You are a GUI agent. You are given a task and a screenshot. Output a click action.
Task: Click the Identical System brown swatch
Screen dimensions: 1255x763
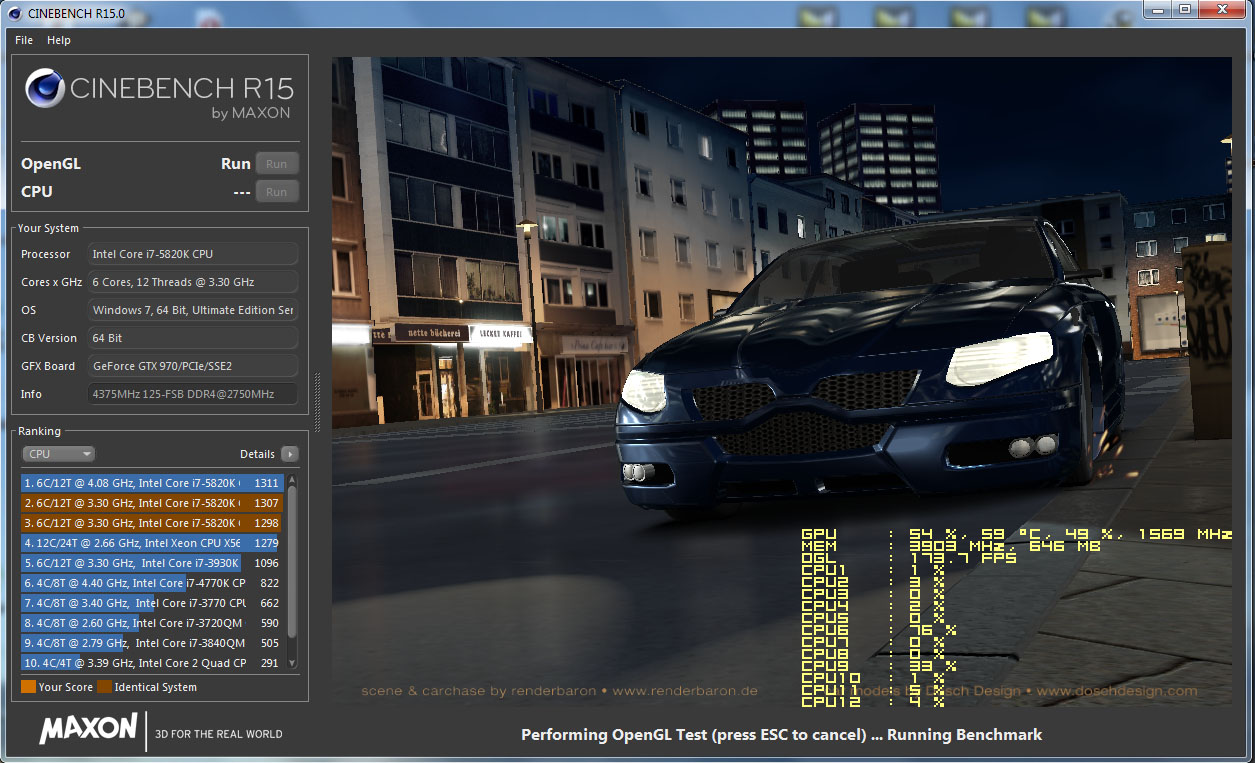pos(104,687)
